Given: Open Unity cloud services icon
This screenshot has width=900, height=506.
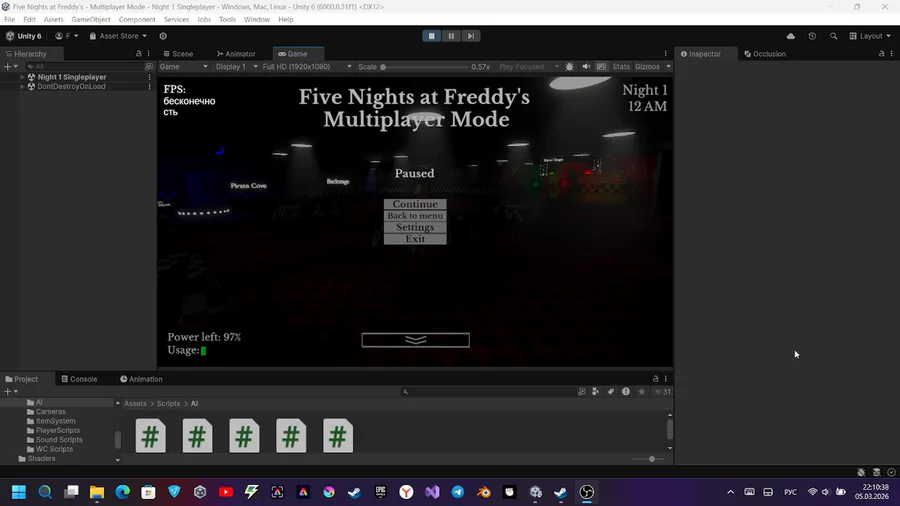Looking at the screenshot, I should point(790,36).
